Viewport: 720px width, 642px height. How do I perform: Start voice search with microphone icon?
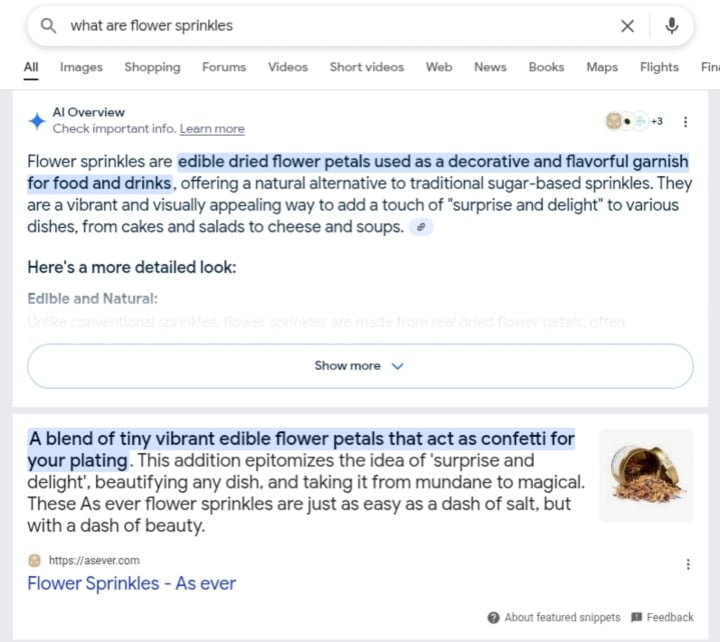672,26
